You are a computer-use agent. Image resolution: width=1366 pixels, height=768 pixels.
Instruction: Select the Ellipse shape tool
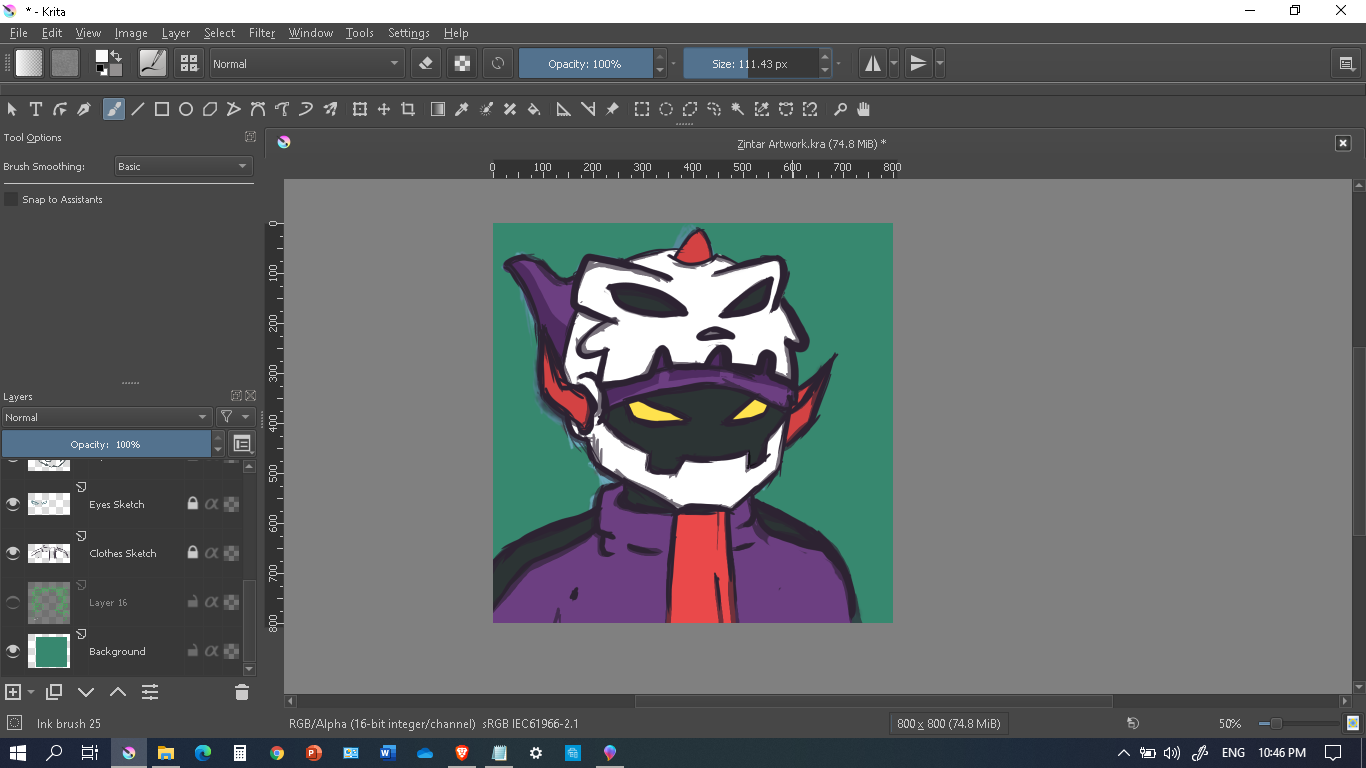186,109
